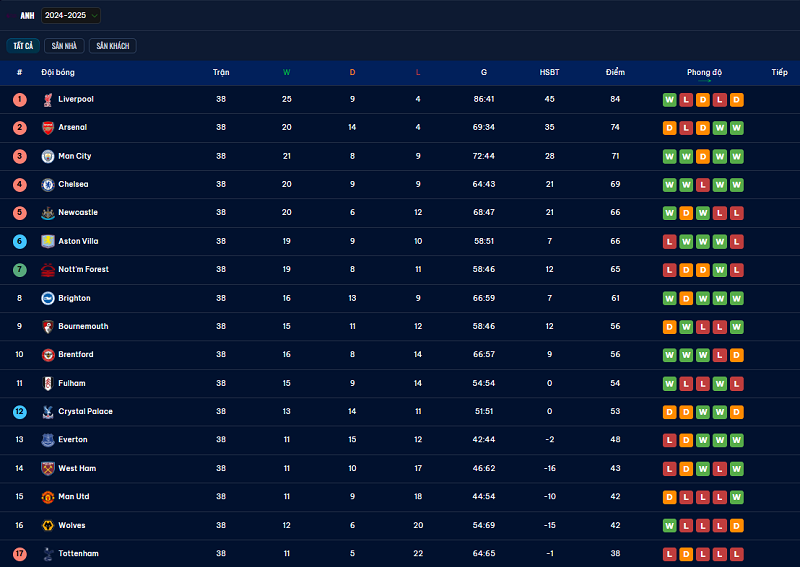
Task: Click the Trận column header
Action: coord(221,72)
